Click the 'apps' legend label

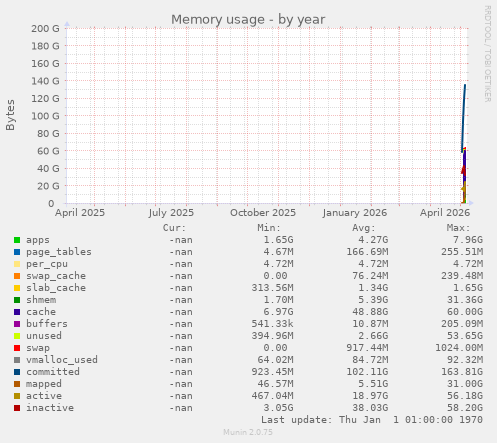[x=38, y=240]
